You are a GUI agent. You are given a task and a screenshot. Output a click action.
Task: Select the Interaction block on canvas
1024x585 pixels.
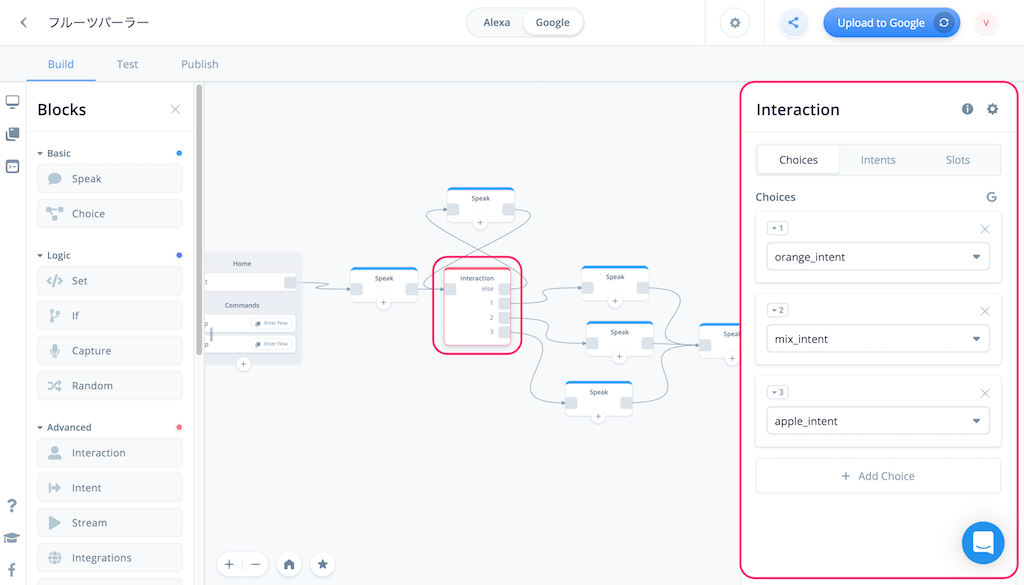click(x=477, y=305)
